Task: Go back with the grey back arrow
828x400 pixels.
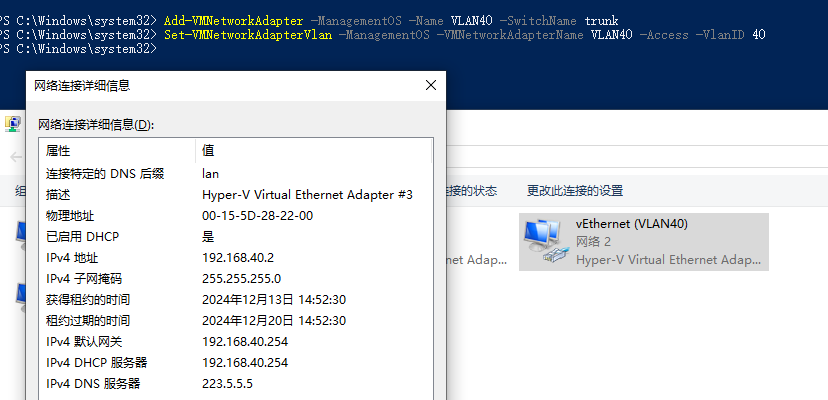Action: pos(16,157)
